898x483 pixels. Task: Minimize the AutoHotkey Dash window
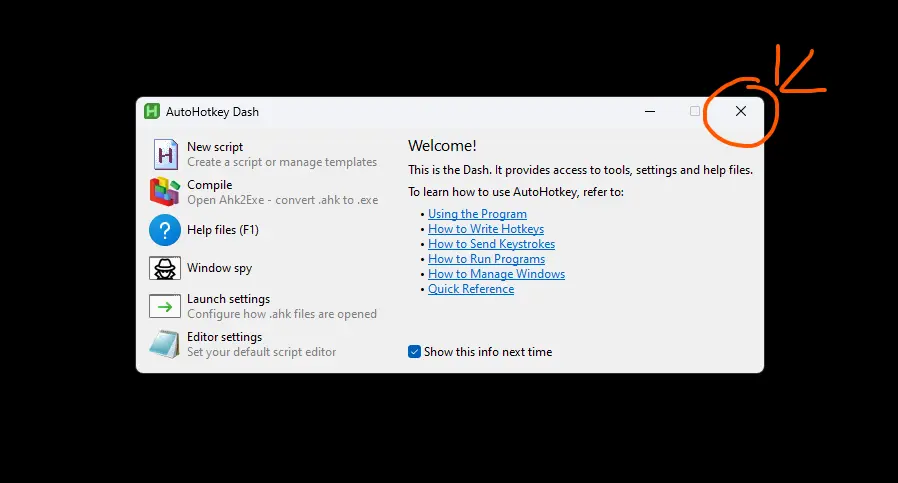click(x=649, y=111)
